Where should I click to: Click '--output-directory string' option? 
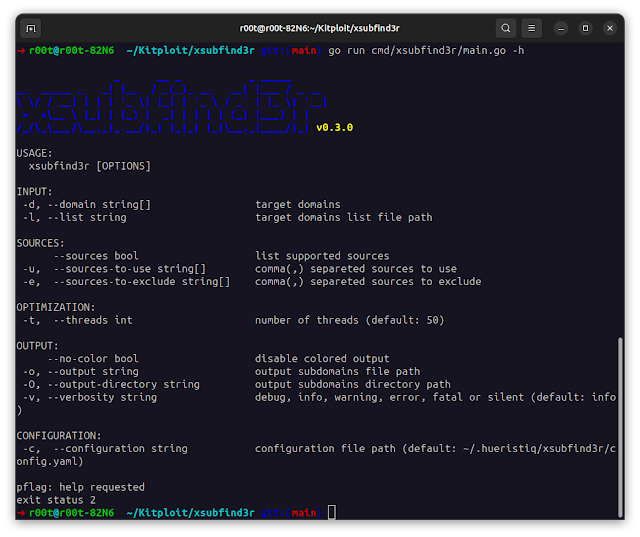pos(124,384)
